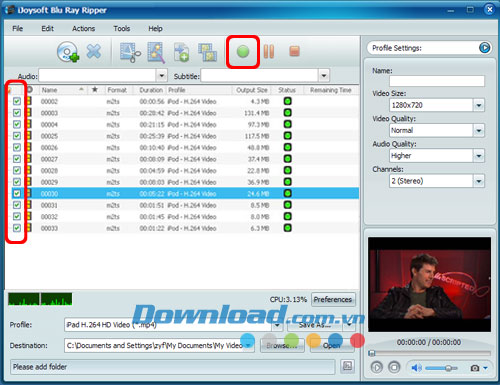The height and width of the screenshot is (385, 500).
Task: Open the Clip scissors tool
Action: pos(130,52)
